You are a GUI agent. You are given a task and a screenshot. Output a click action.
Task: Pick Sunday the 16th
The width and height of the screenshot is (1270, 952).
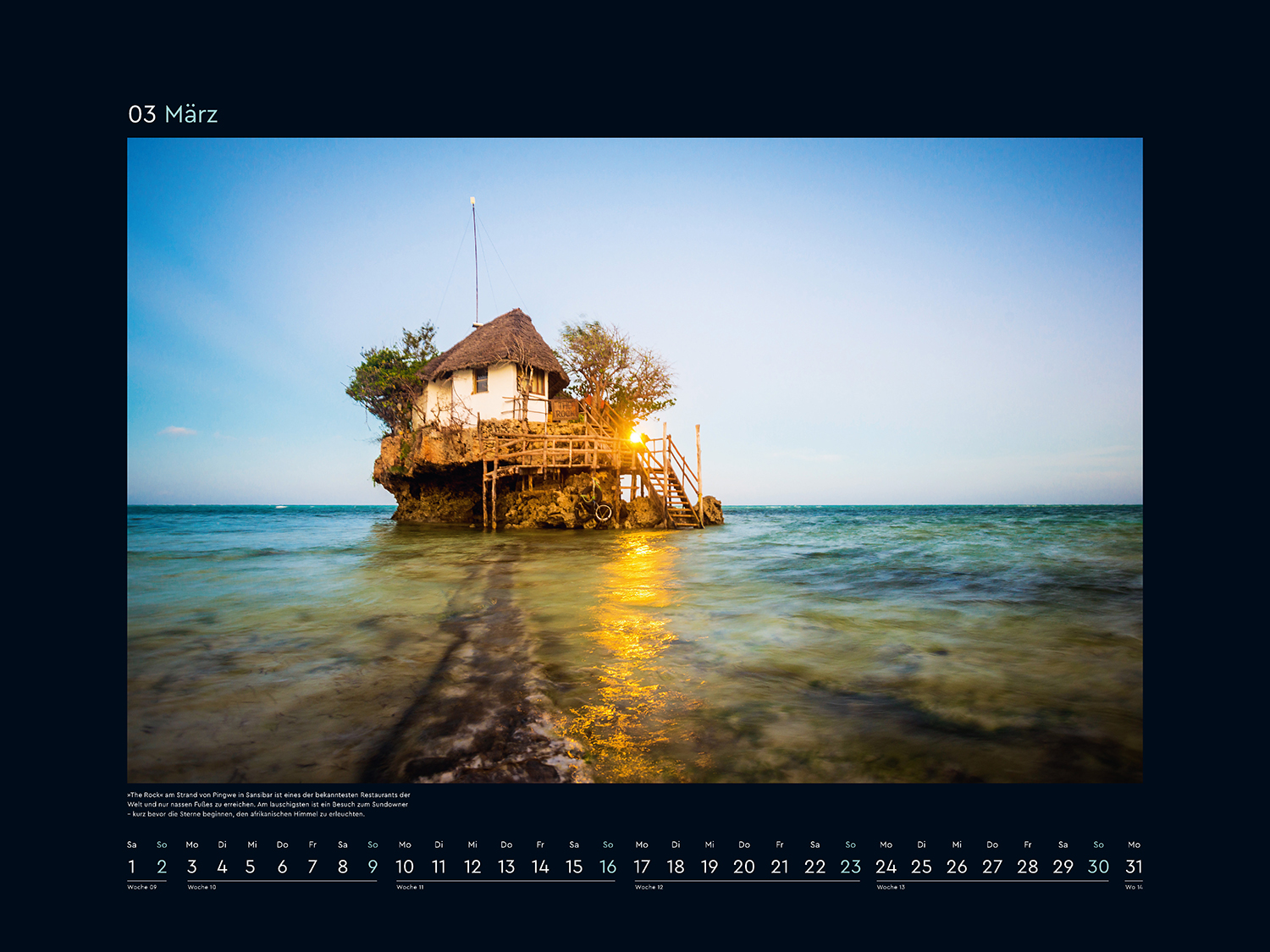tap(608, 867)
